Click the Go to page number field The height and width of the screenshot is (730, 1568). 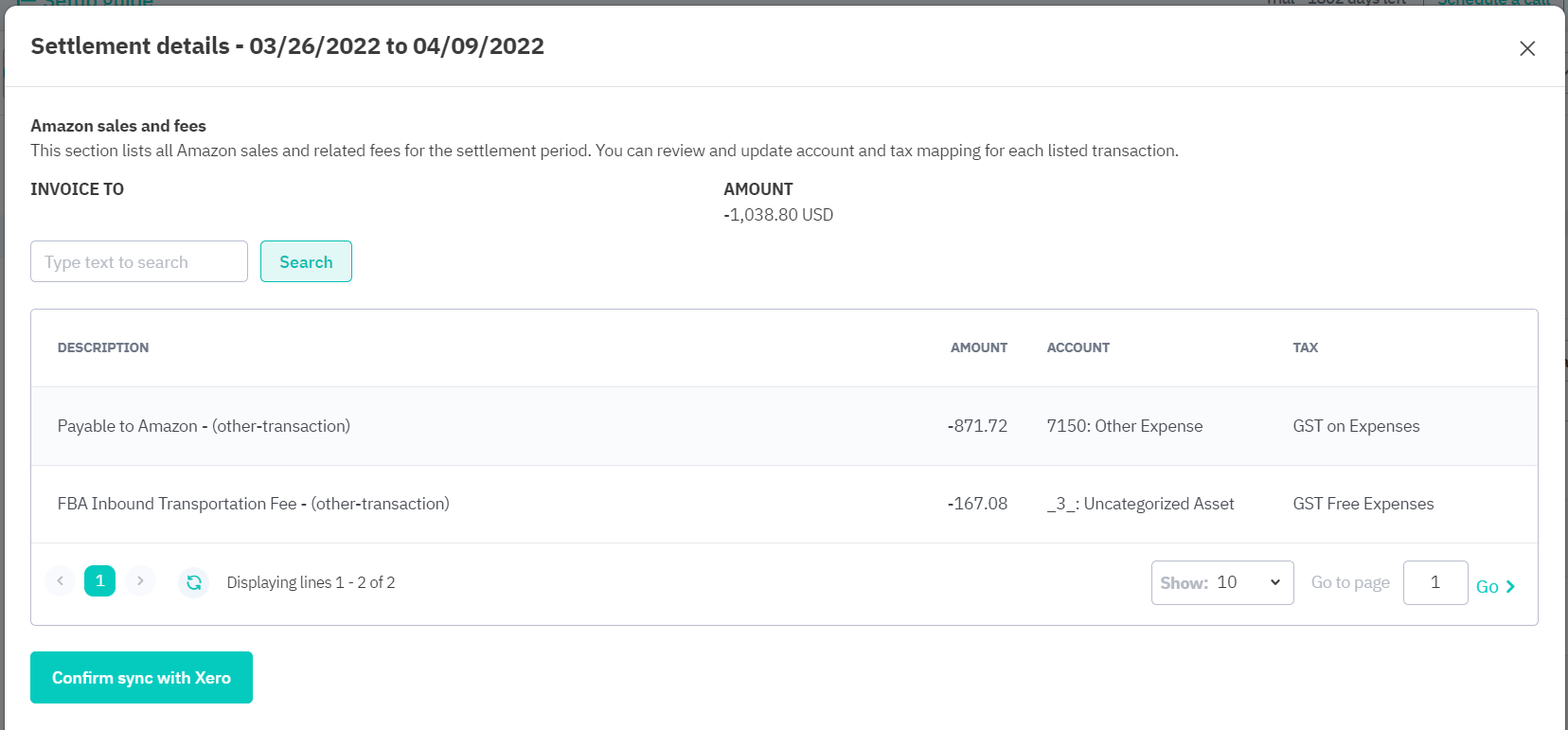1434,582
